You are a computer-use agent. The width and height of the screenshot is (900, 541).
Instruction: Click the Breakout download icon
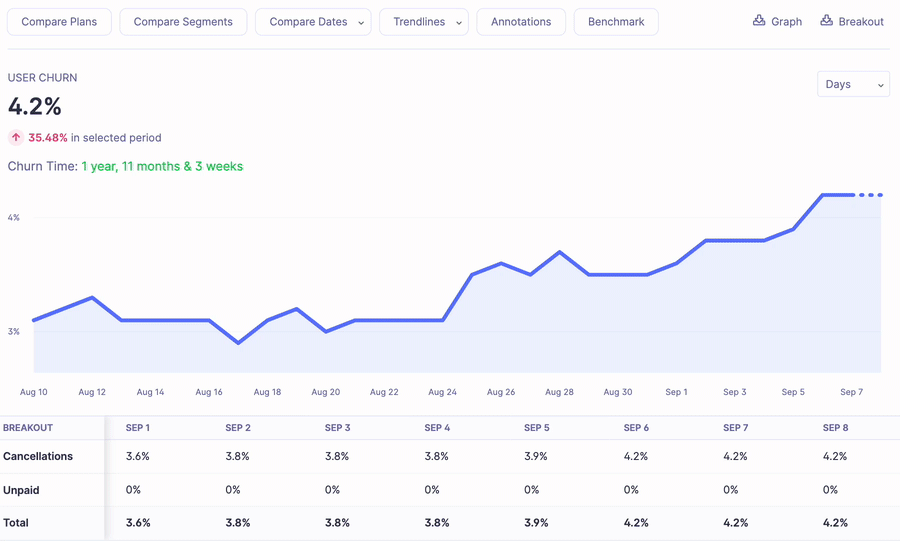[826, 20]
